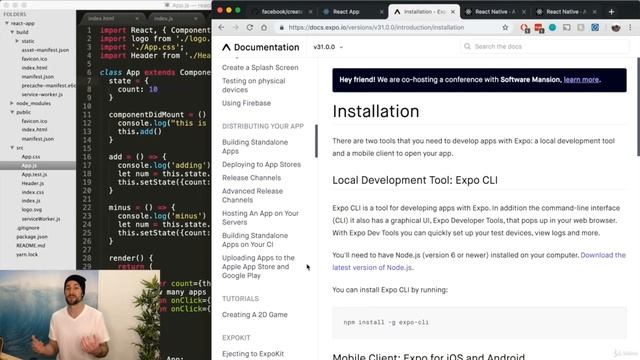The width and height of the screenshot is (640, 360).
Task: Open 'Testing on physical devices' docs link
Action: 253,85
